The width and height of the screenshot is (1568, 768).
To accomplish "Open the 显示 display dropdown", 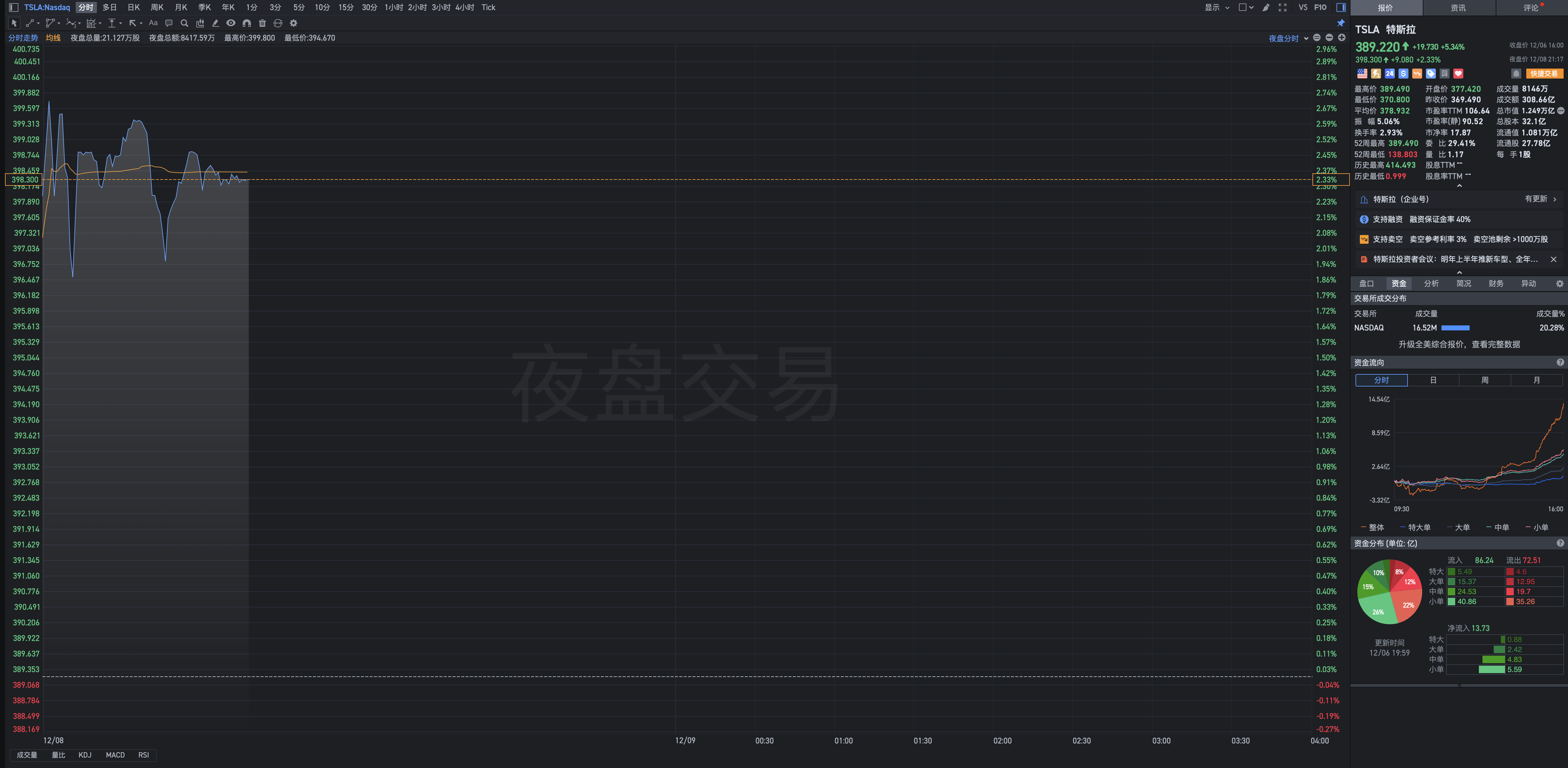I will (1217, 7).
